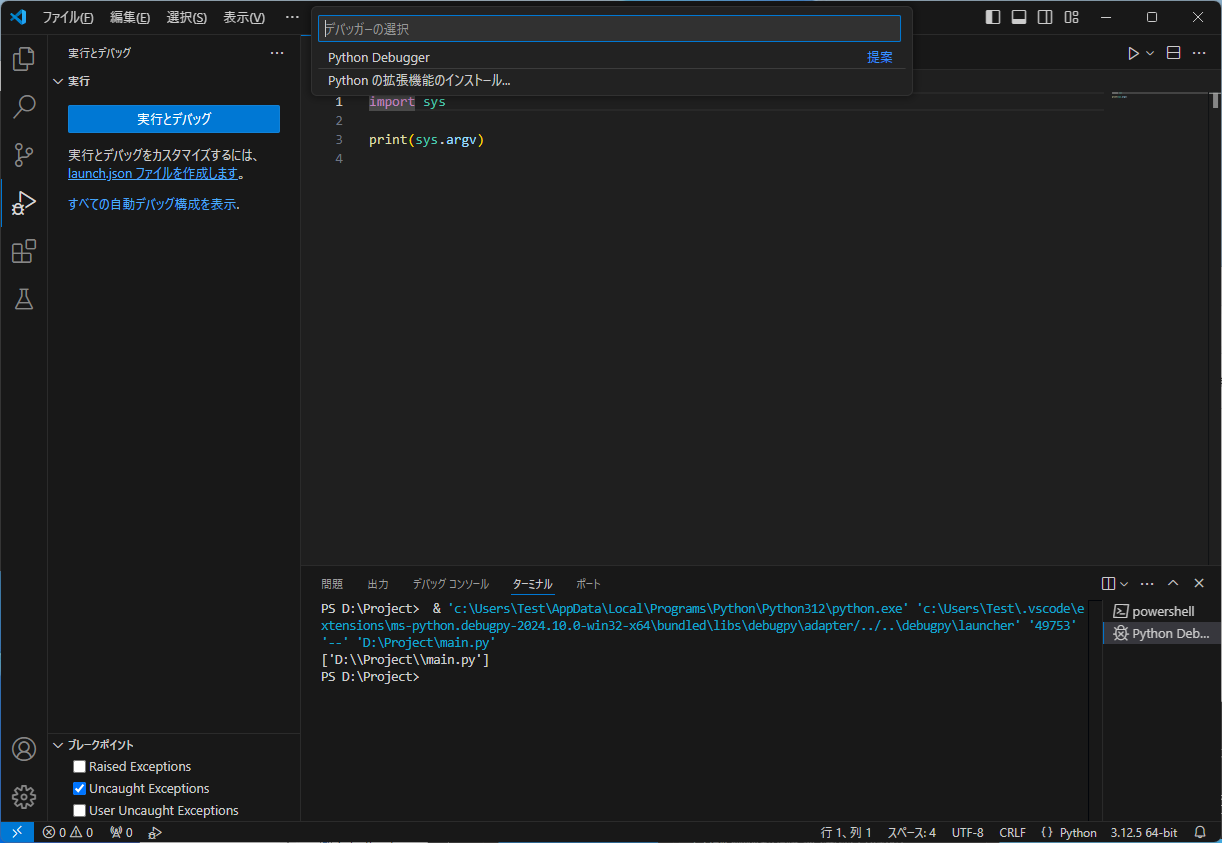Disable the Uncaught Exceptions checkbox
Viewport: 1222px width, 843px height.
79,788
